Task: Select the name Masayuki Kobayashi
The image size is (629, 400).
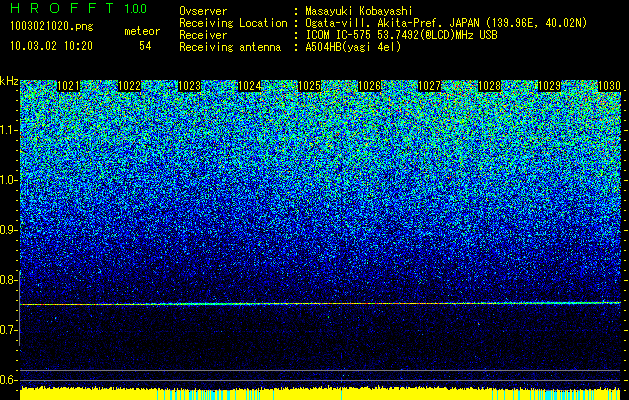Action: (x=359, y=11)
